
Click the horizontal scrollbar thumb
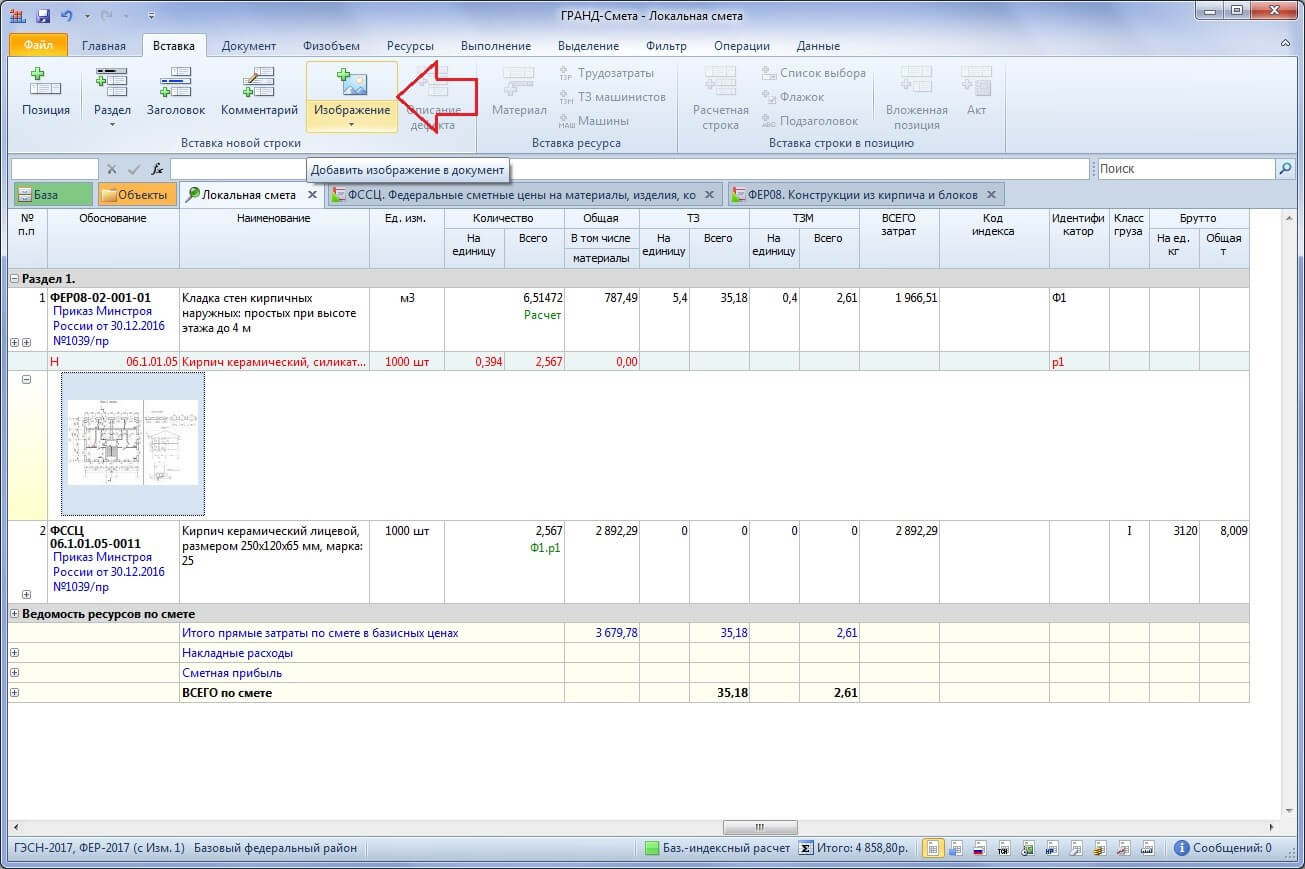760,827
